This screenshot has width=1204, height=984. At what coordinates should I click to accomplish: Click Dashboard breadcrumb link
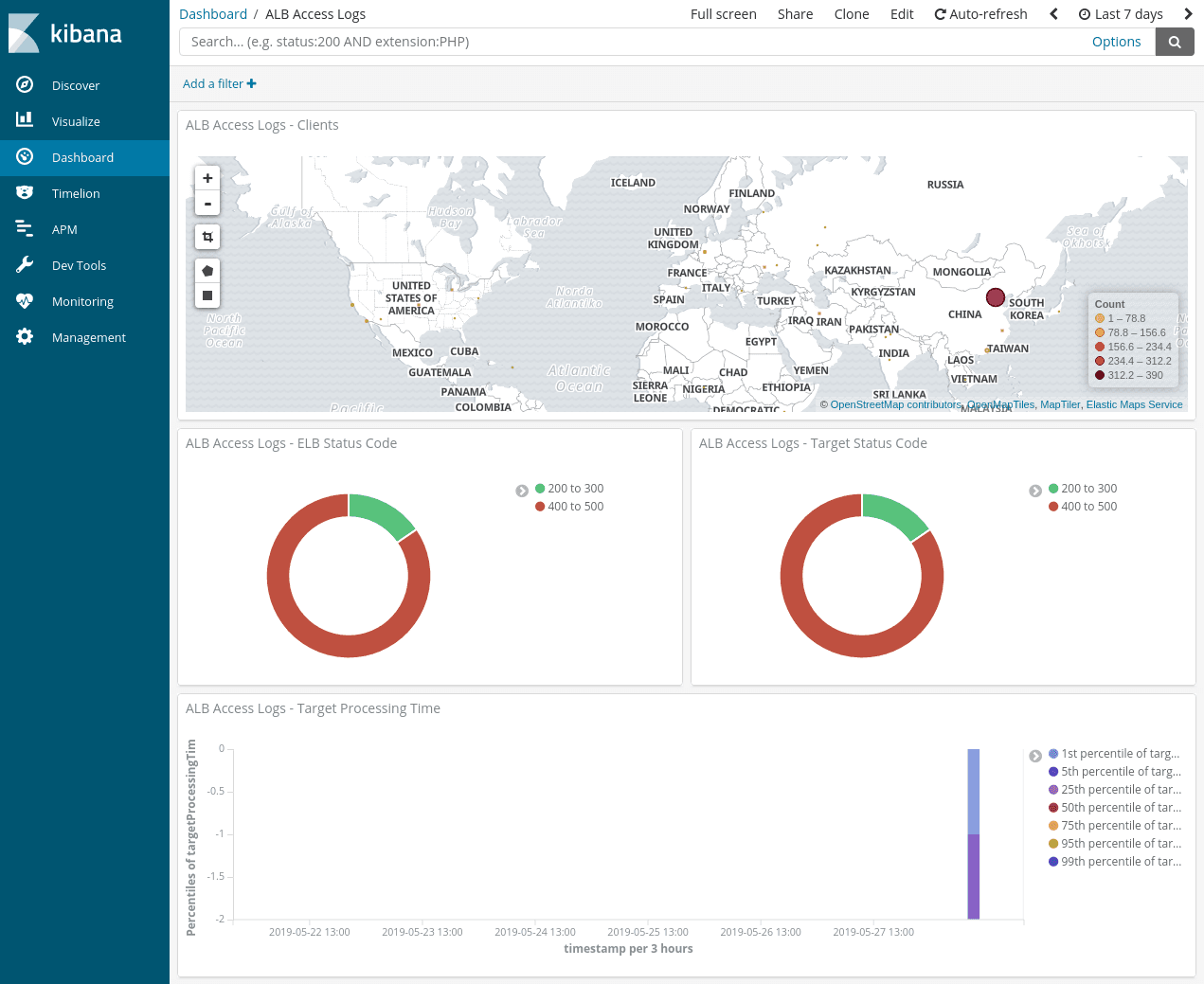(x=213, y=14)
